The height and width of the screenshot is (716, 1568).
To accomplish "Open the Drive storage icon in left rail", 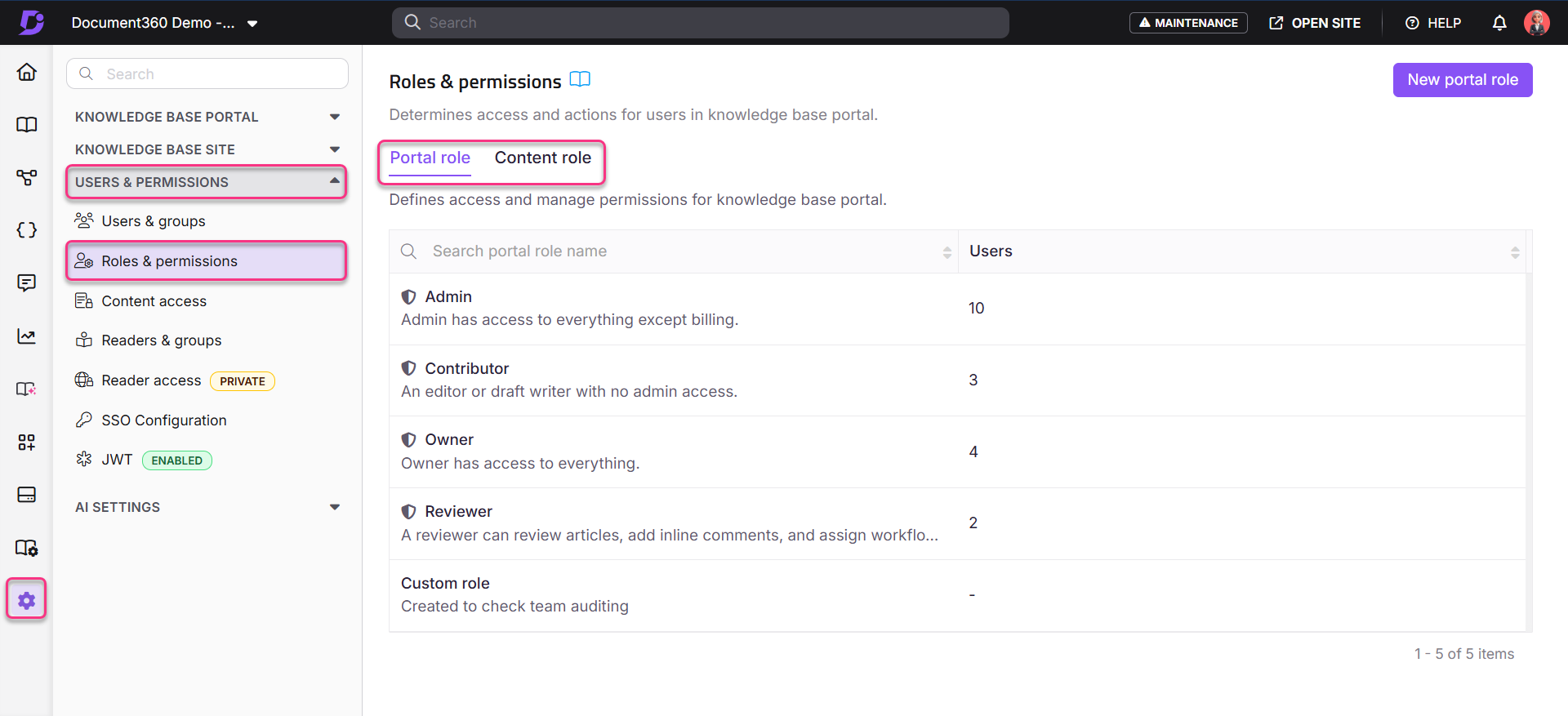I will pos(27,495).
